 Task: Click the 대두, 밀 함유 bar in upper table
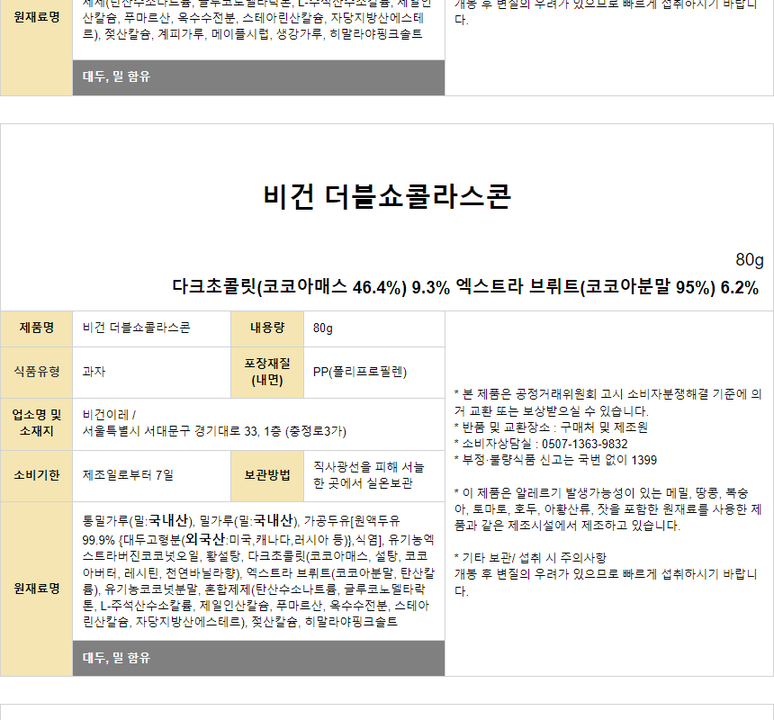pyautogui.click(x=259, y=77)
